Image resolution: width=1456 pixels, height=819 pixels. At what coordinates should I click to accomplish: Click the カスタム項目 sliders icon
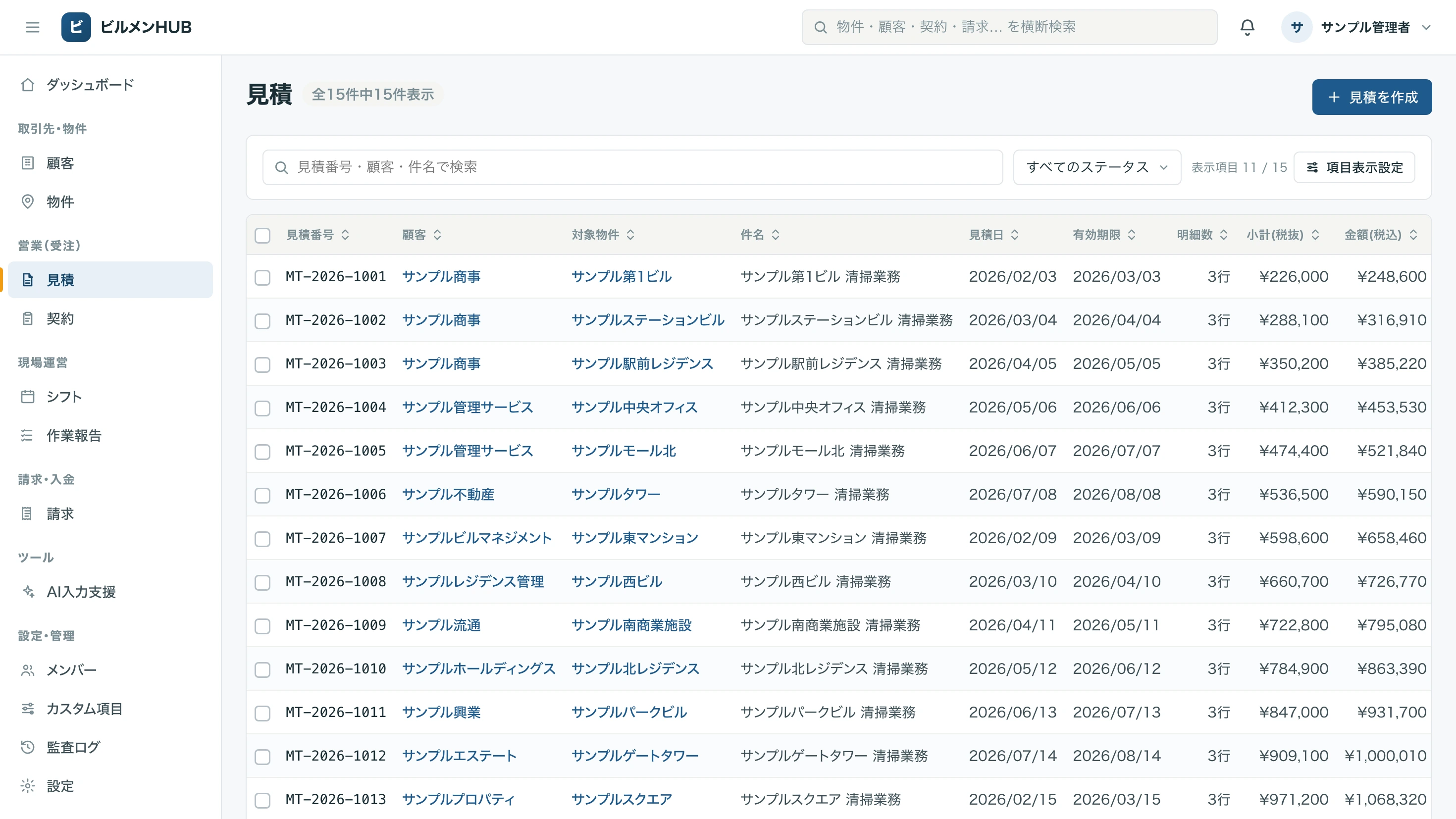point(28,709)
